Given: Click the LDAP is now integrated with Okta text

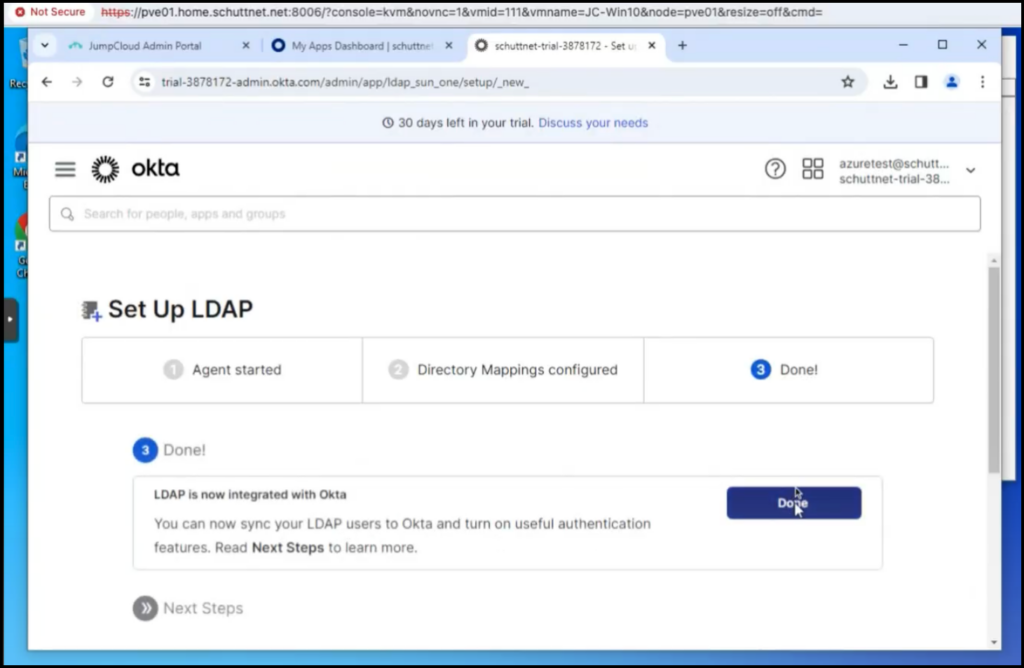Looking at the screenshot, I should 250,494.
